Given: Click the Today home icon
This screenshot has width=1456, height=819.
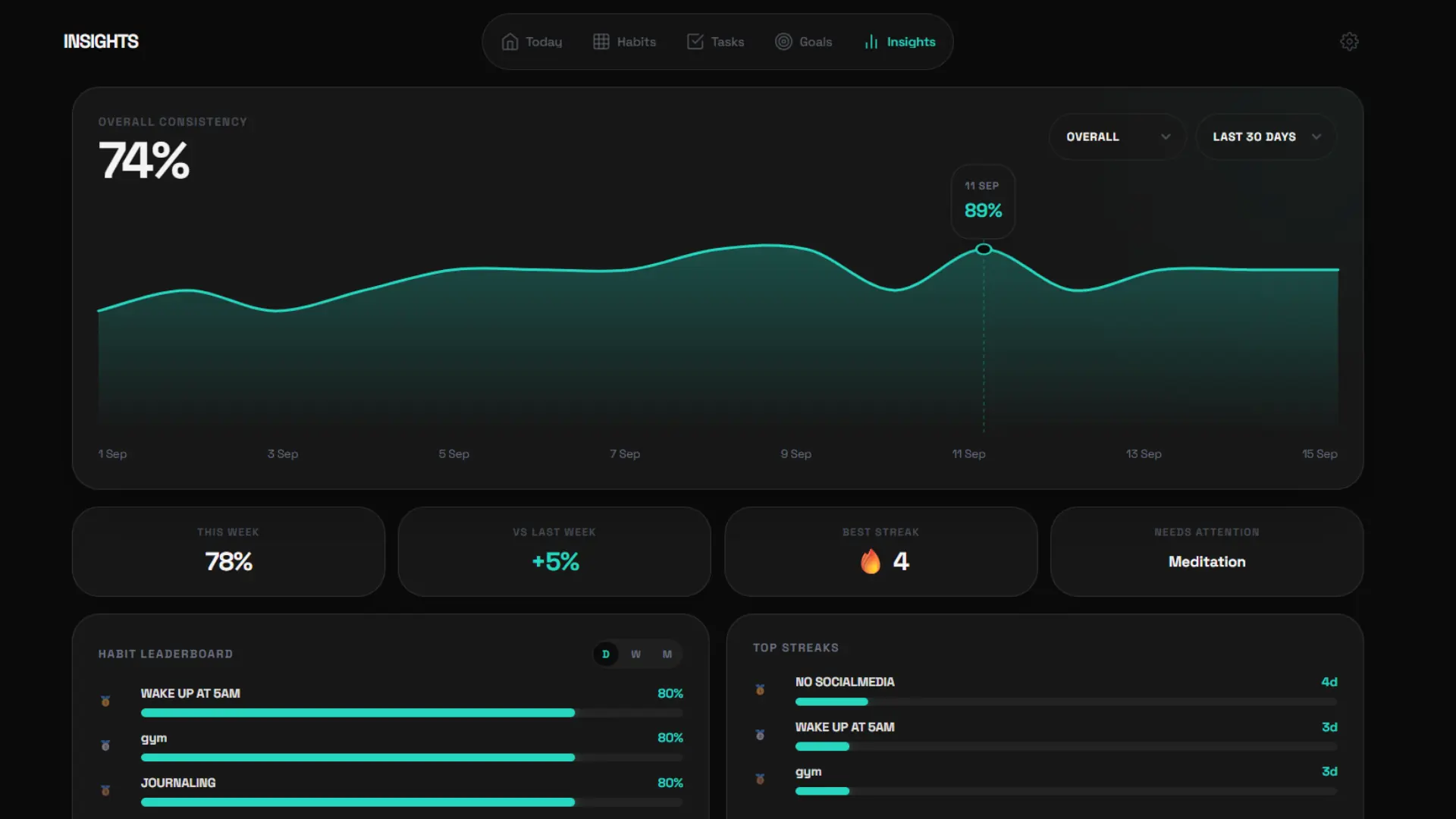Looking at the screenshot, I should pos(510,42).
